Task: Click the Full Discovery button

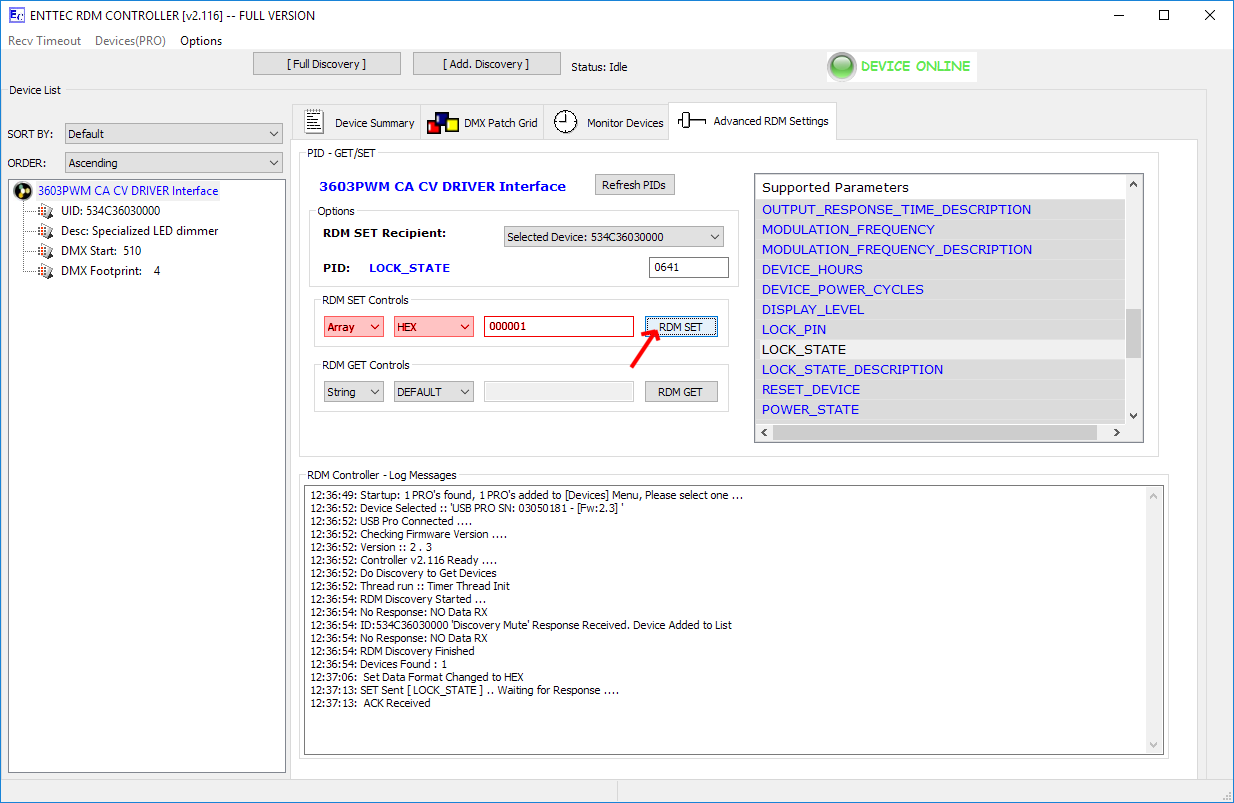Action: (x=327, y=64)
